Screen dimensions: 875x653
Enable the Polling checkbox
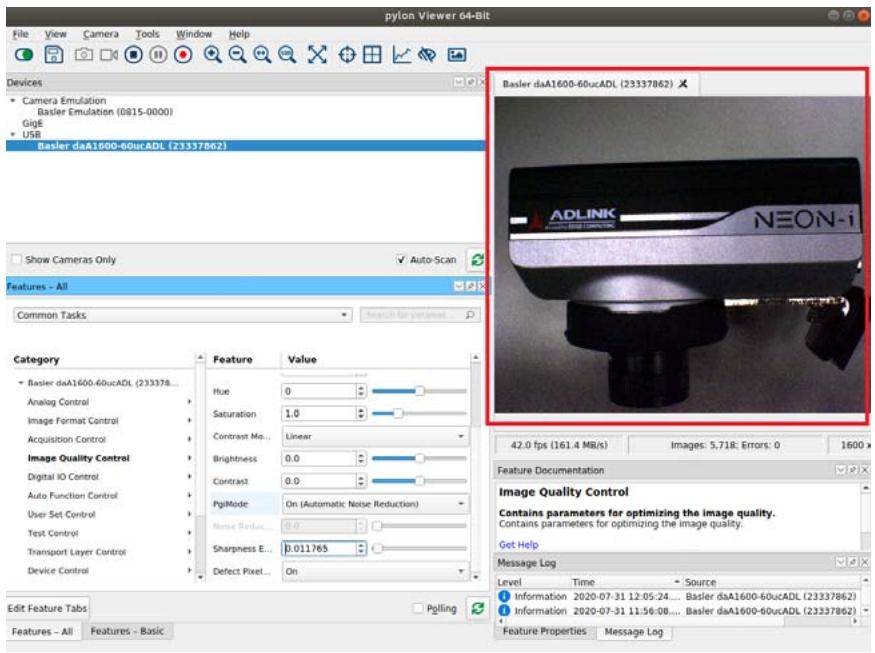(418, 608)
